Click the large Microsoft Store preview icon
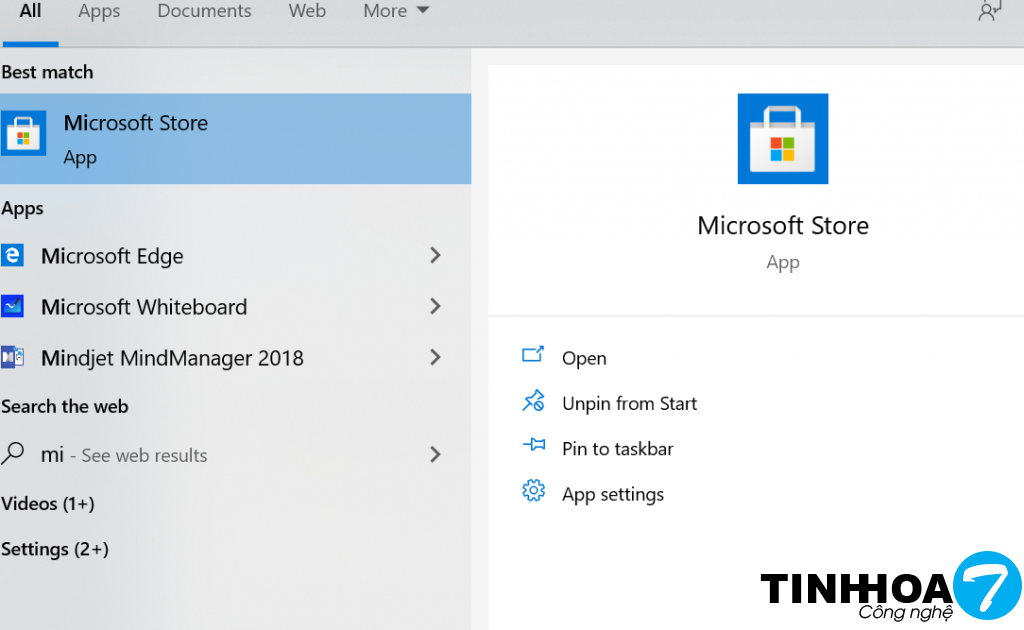 pos(782,139)
